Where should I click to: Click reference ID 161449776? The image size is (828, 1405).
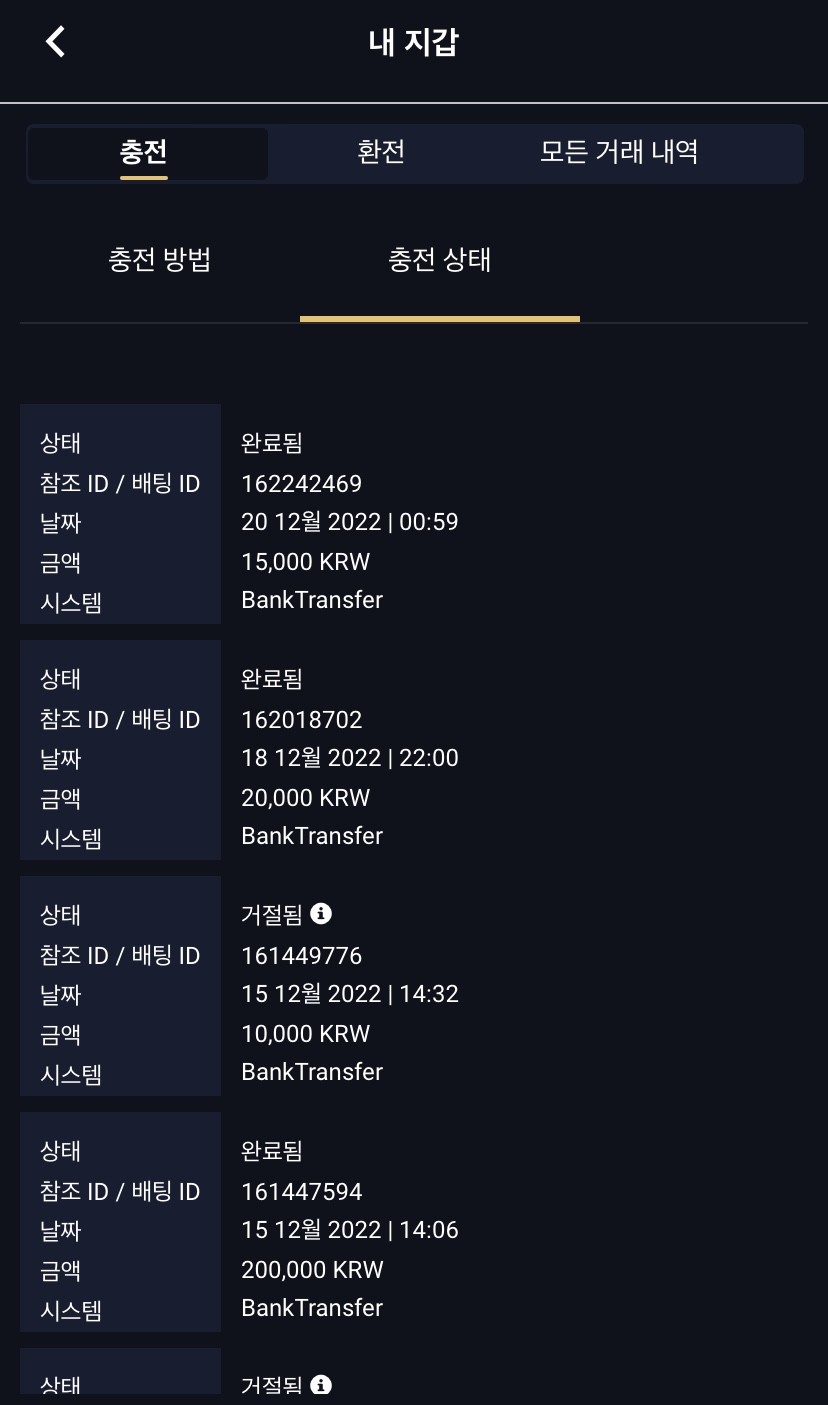tap(302, 956)
